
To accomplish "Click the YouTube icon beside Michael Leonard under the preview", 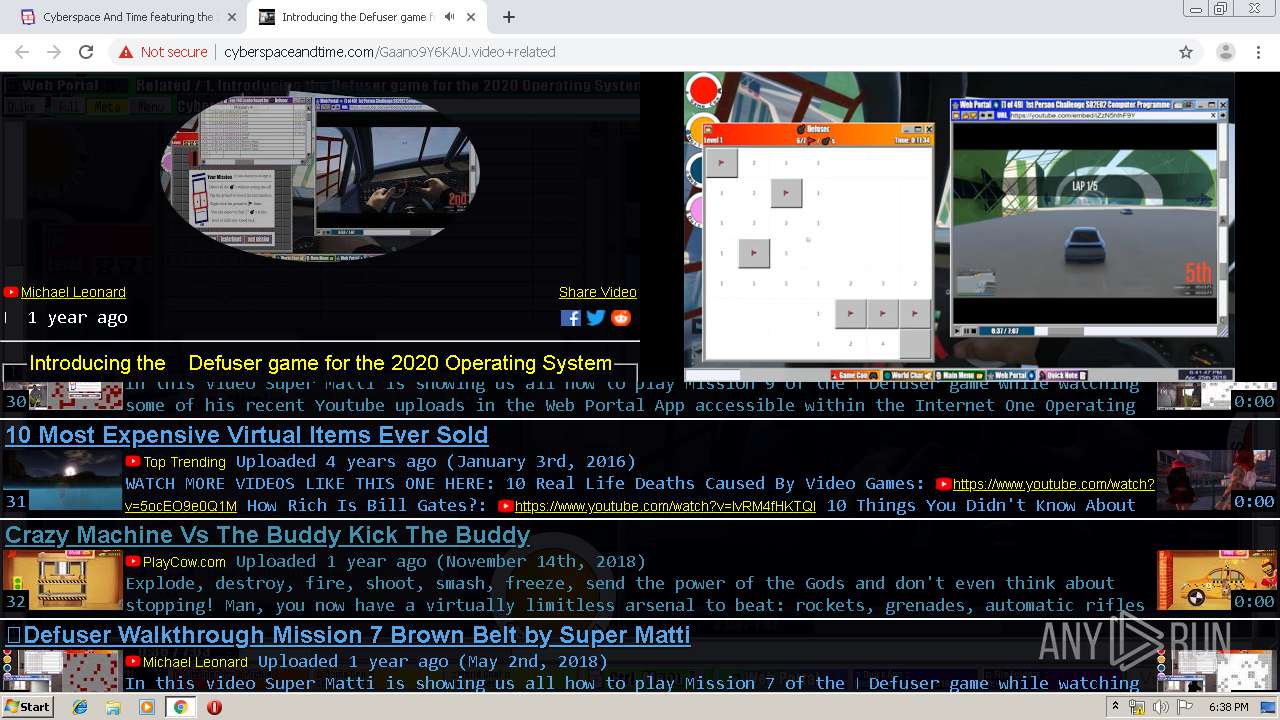I will point(11,292).
